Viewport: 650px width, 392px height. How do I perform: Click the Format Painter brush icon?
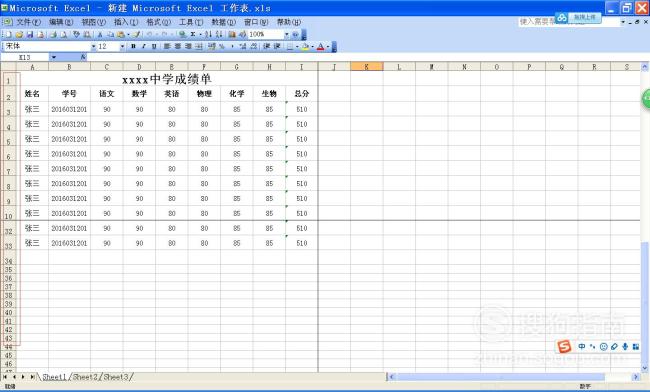pyautogui.click(x=136, y=34)
